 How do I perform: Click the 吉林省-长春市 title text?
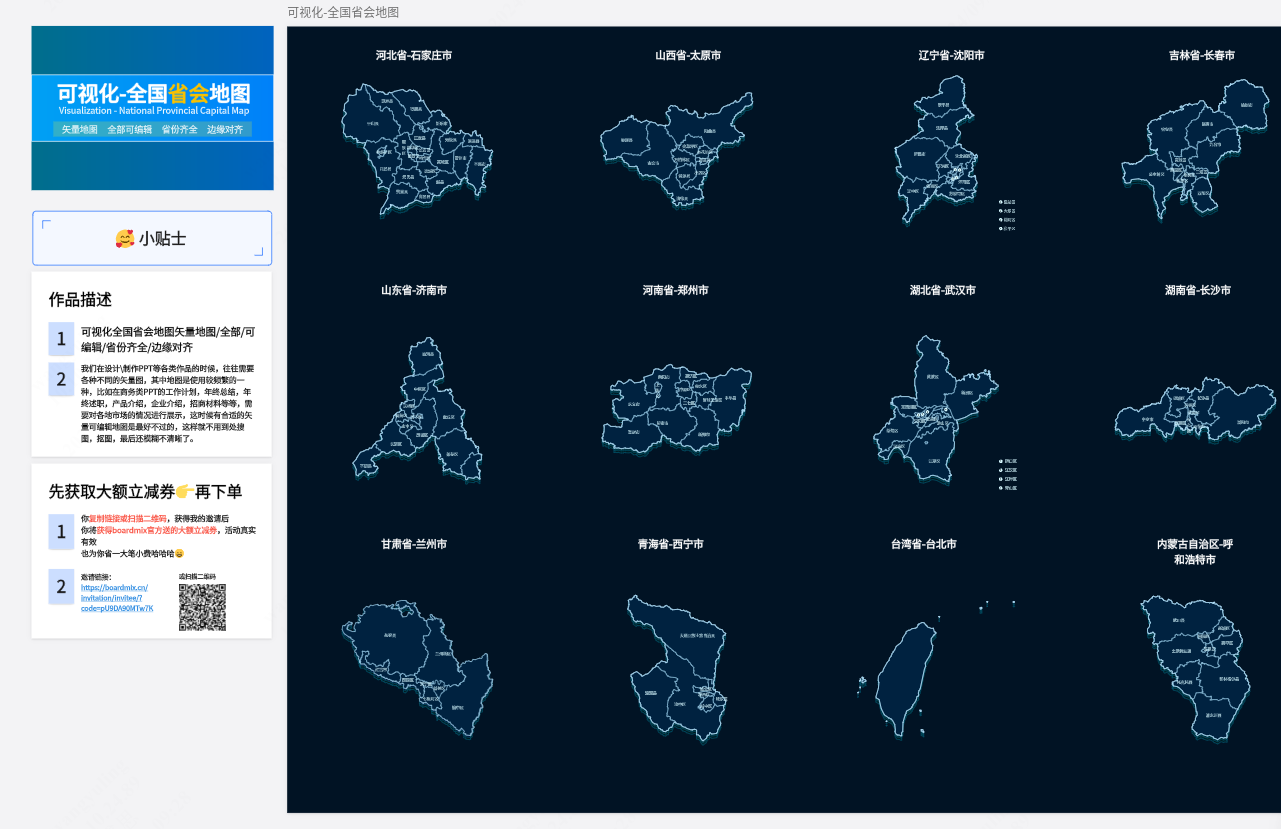tap(1202, 55)
